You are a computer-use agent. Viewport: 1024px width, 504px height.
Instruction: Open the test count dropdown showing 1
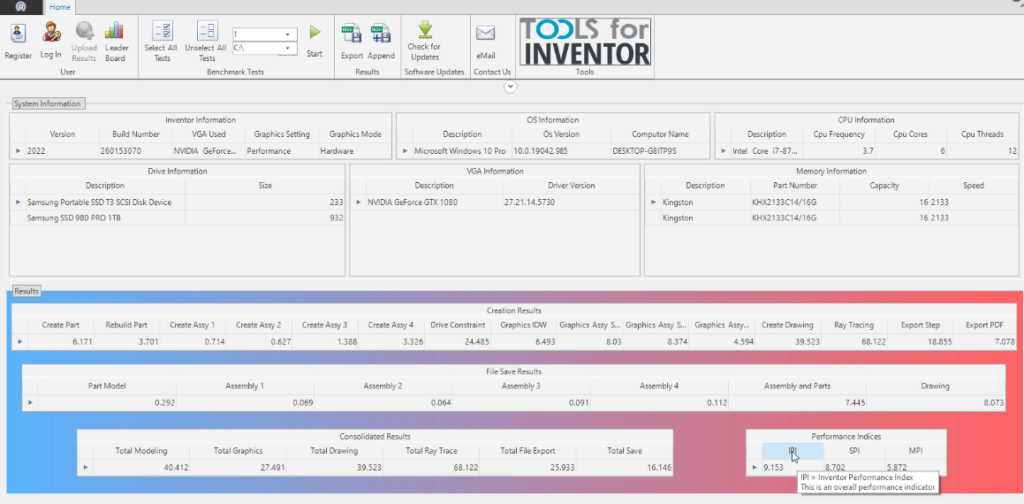point(290,34)
